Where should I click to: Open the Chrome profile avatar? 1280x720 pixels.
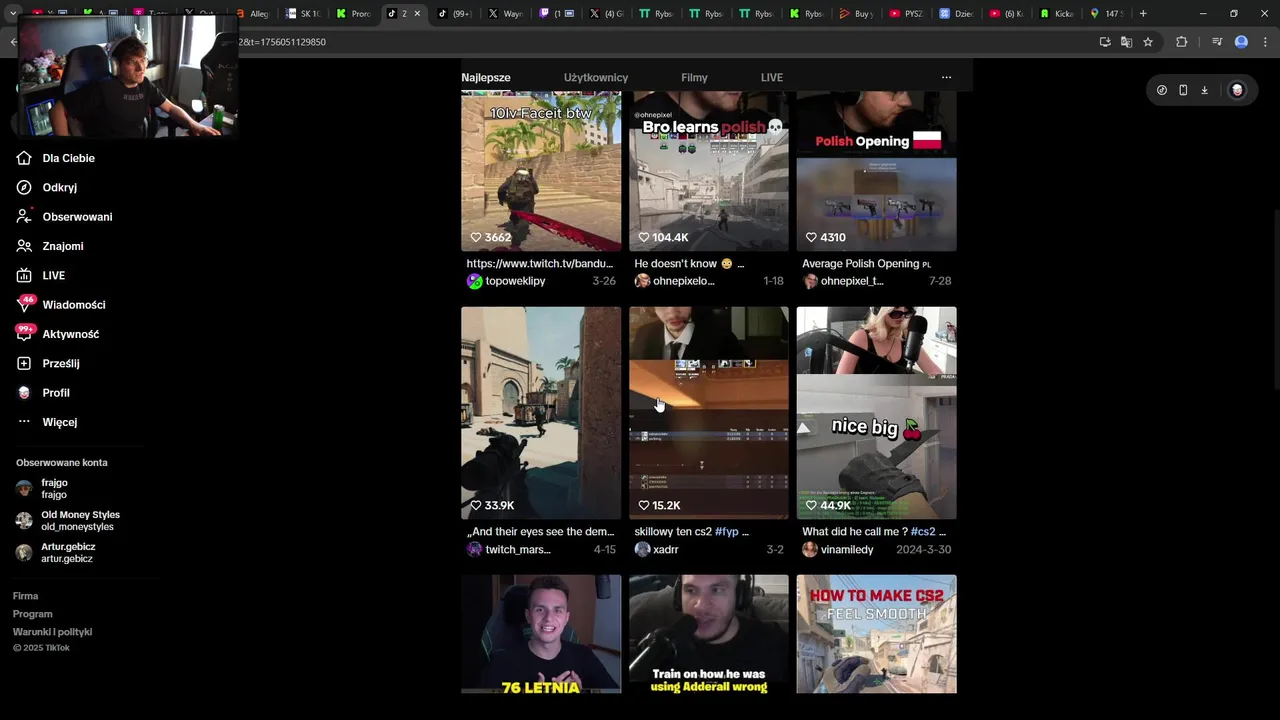click(1241, 42)
